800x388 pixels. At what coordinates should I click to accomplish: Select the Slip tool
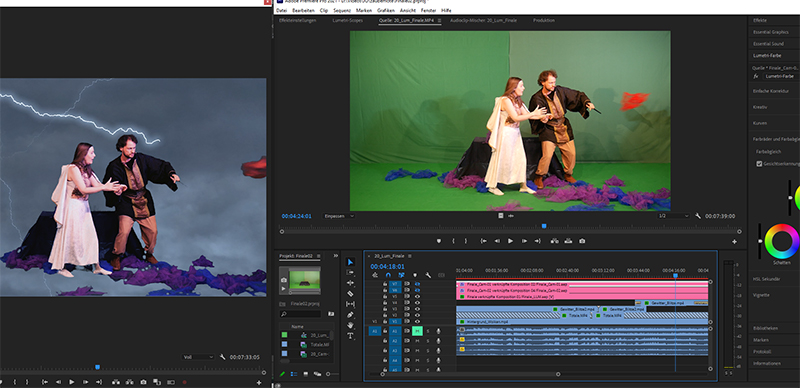coord(351,304)
